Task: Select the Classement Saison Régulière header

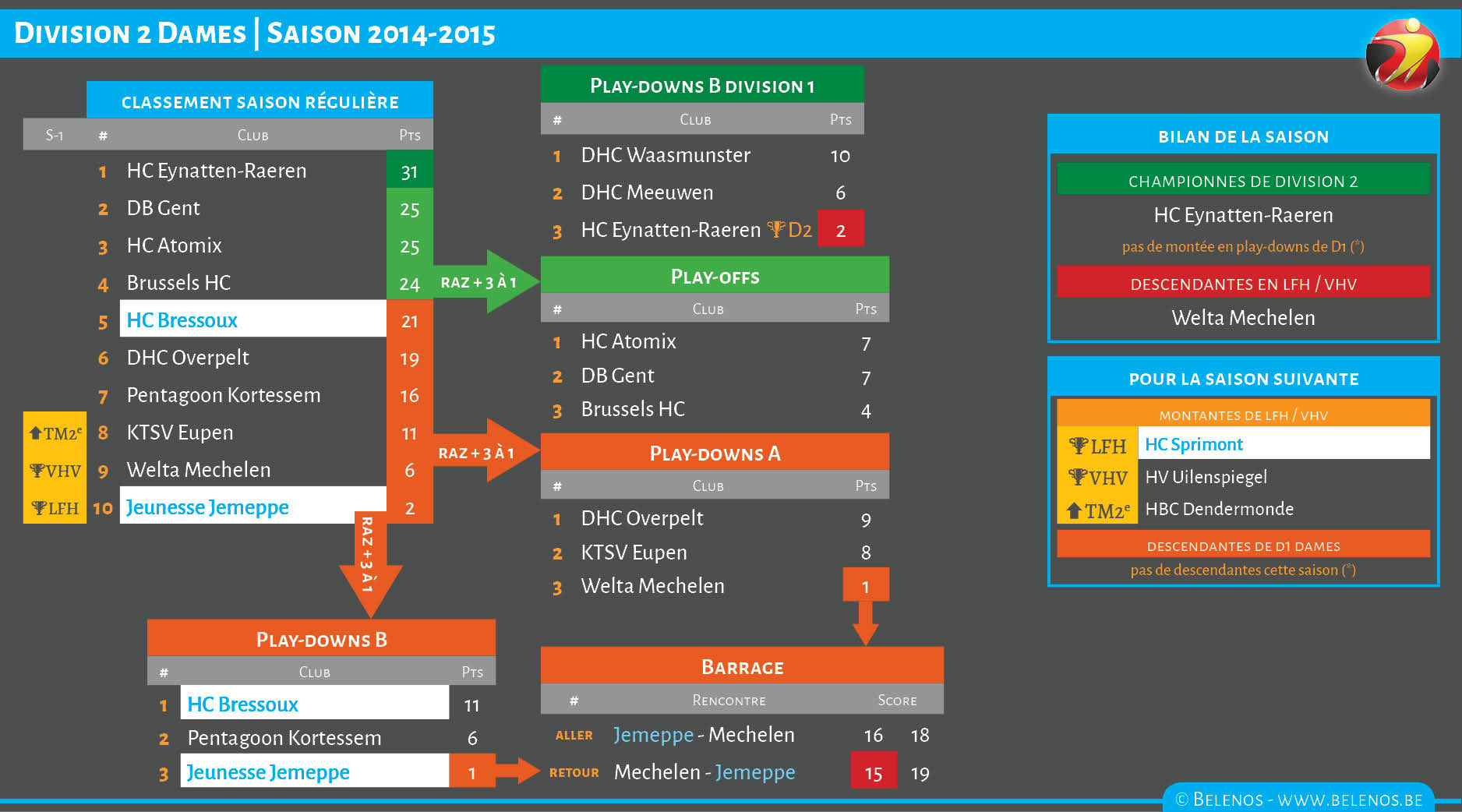Action: click(x=260, y=101)
